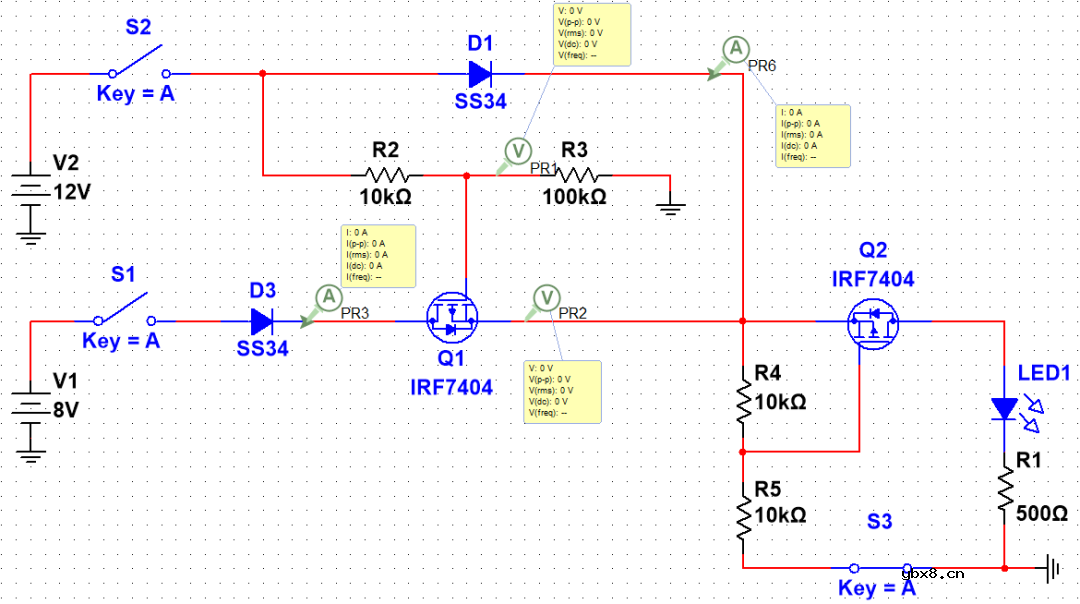Image resolution: width=1080 pixels, height=604 pixels.
Task: Select resistor R4 10kΩ
Action: [x=743, y=402]
